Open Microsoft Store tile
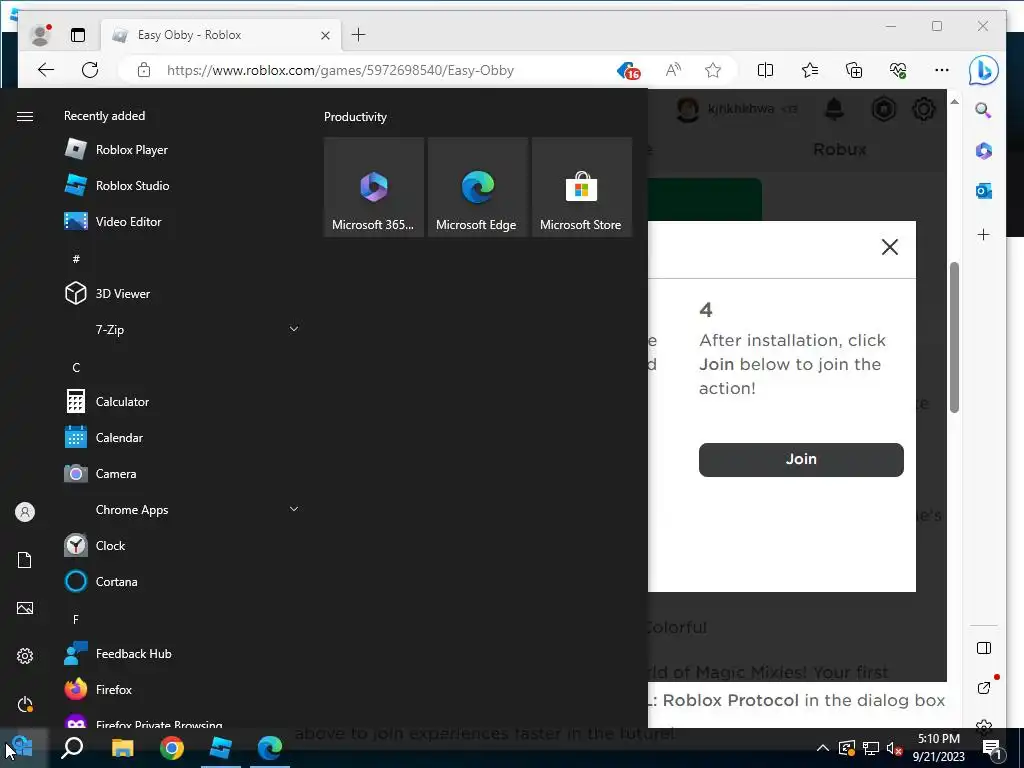The image size is (1024, 768). 581,187
